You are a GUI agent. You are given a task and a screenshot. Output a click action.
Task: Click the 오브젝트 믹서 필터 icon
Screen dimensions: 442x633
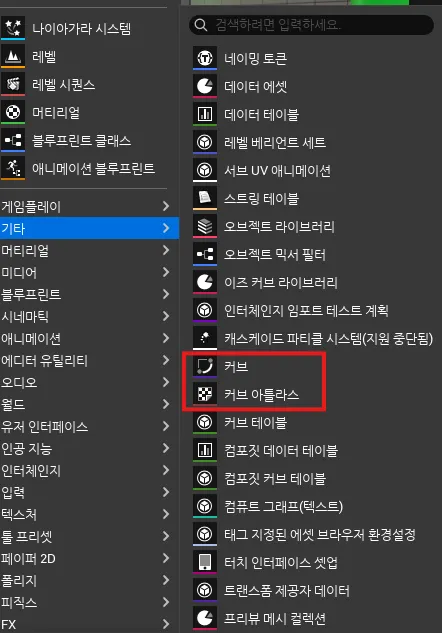click(x=205, y=254)
